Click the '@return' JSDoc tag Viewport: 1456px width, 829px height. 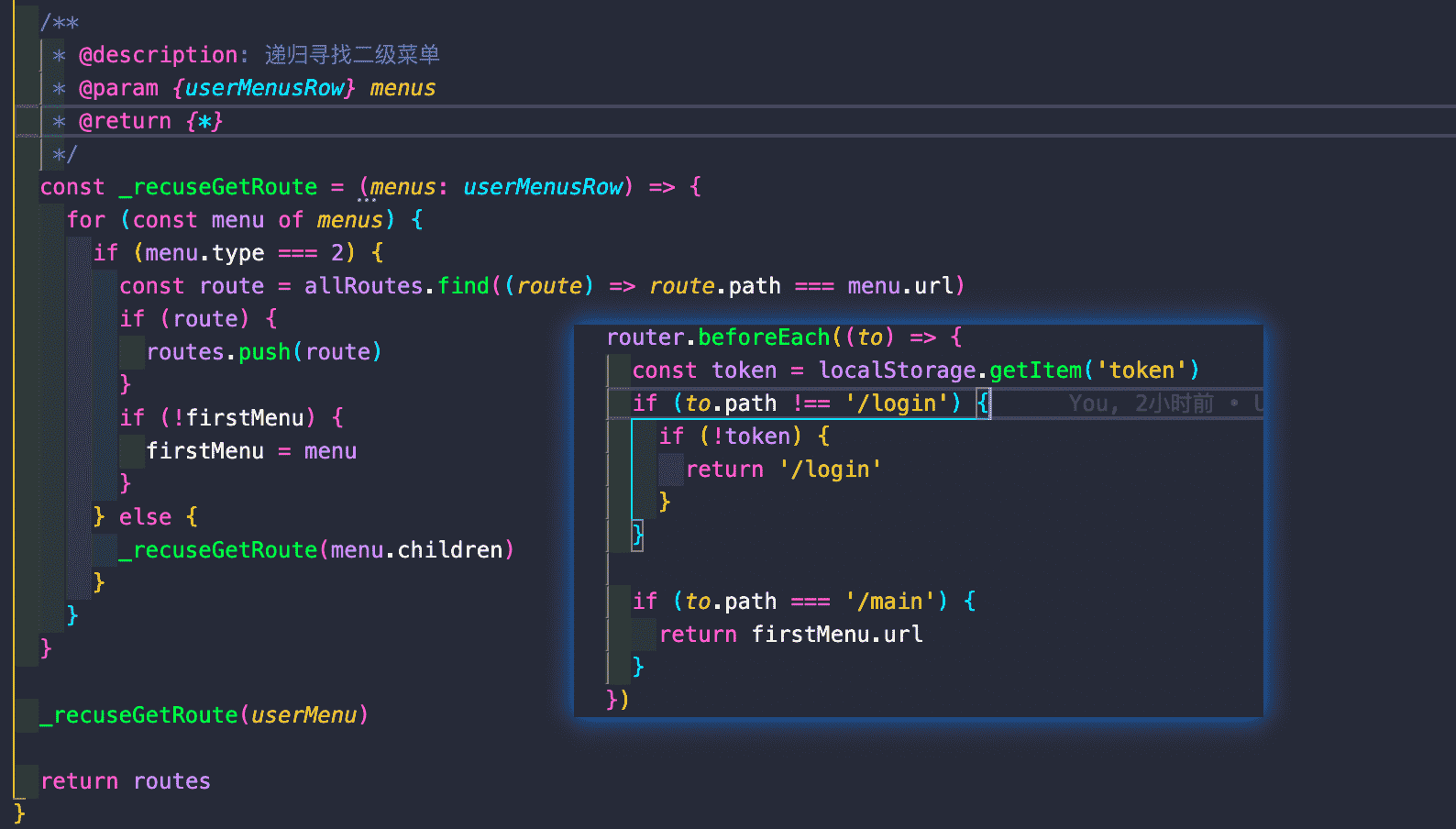[125, 121]
